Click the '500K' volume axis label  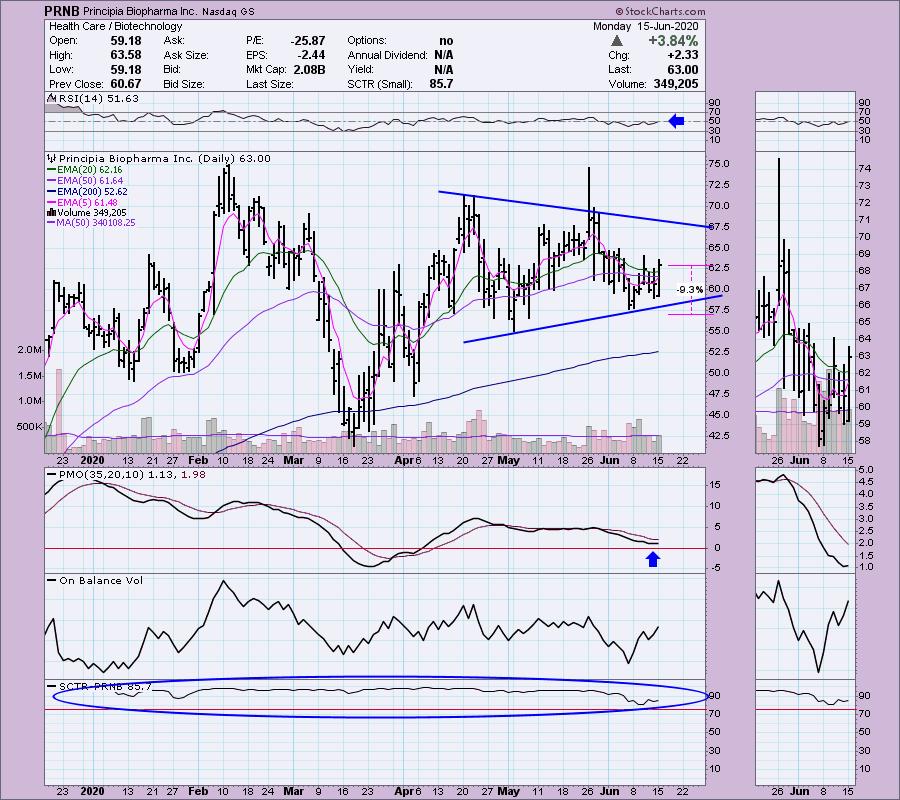[30, 427]
